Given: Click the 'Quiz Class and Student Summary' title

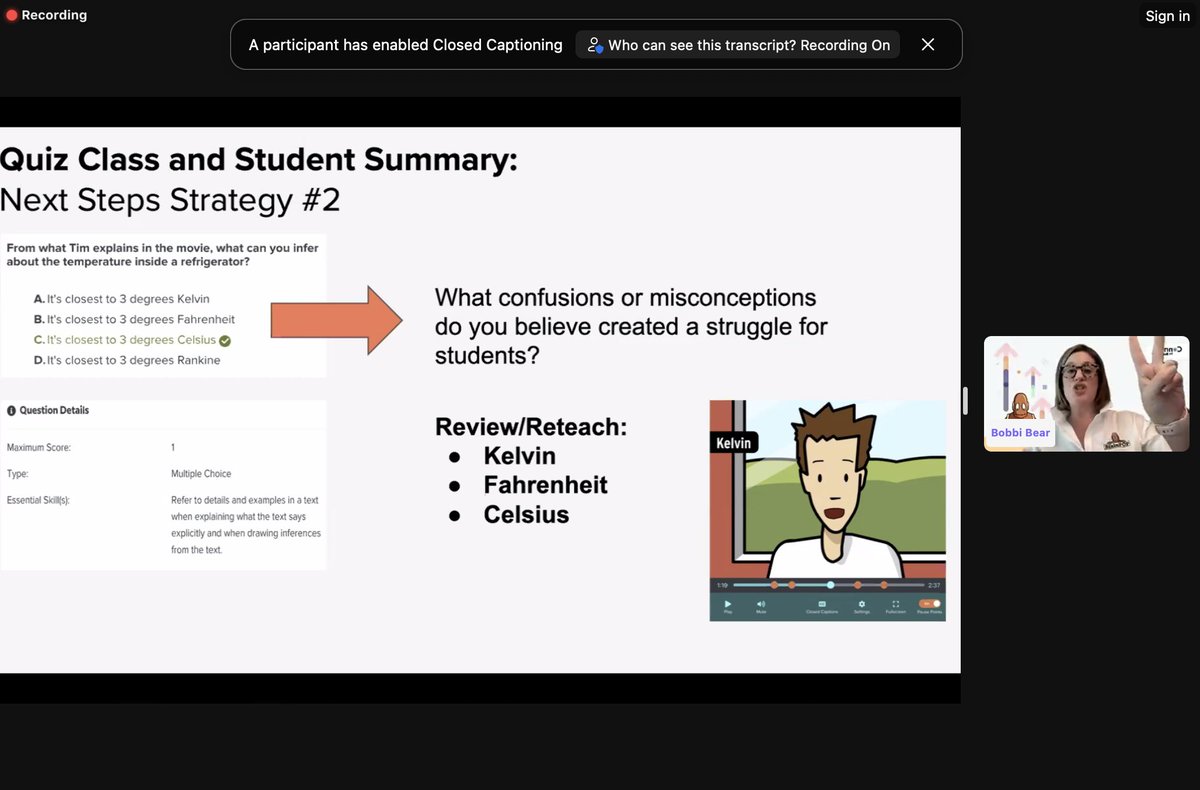Looking at the screenshot, I should [259, 159].
